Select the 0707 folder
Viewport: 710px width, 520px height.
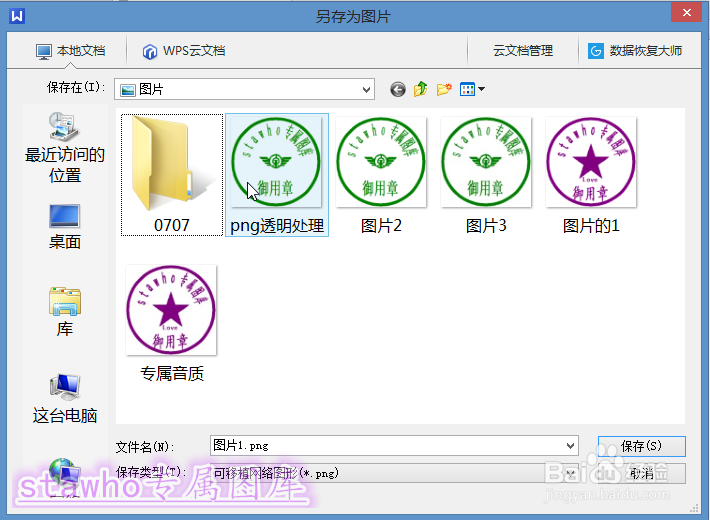pos(172,175)
